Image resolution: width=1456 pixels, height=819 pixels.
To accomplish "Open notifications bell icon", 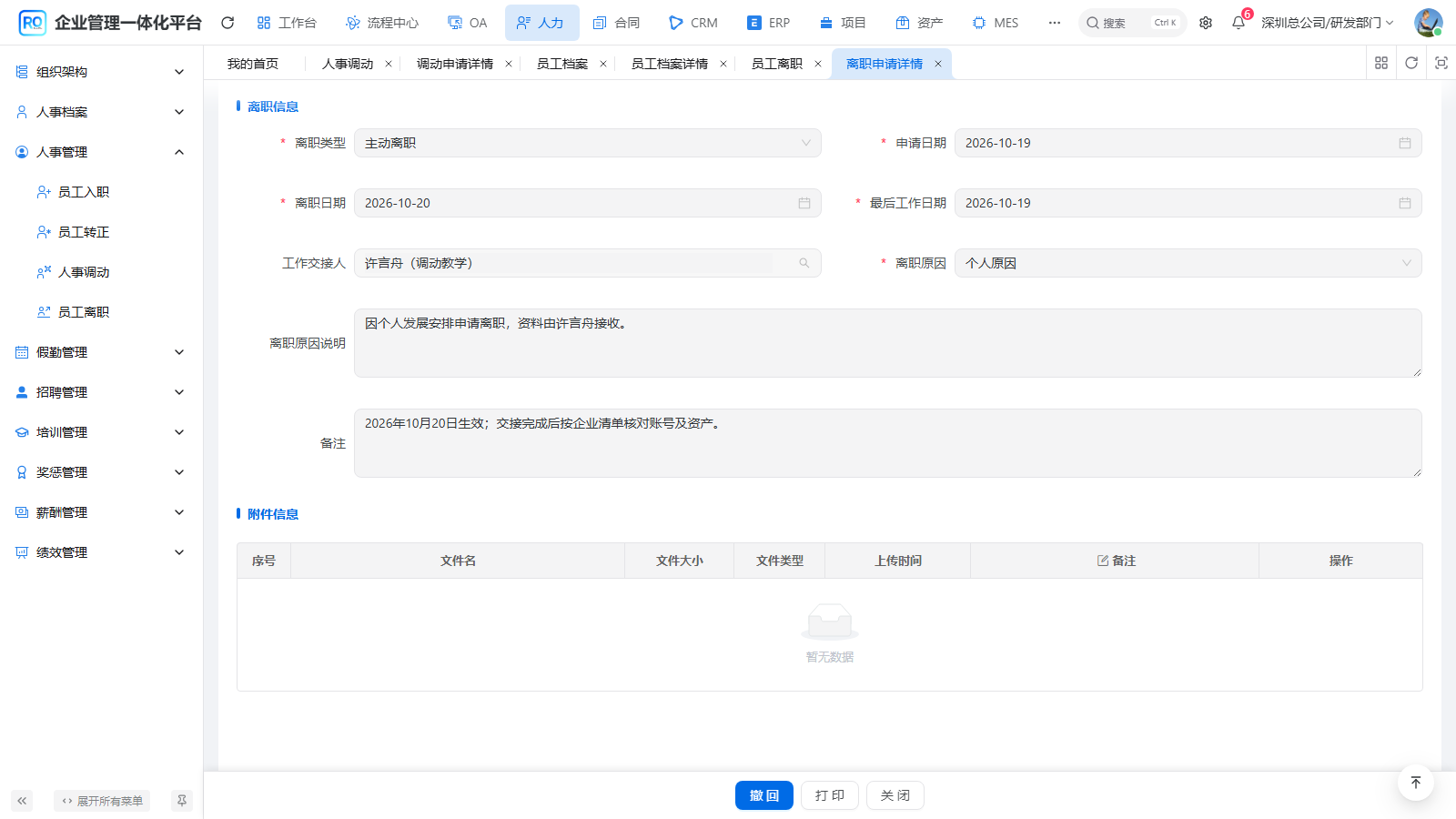I will click(x=1239, y=23).
